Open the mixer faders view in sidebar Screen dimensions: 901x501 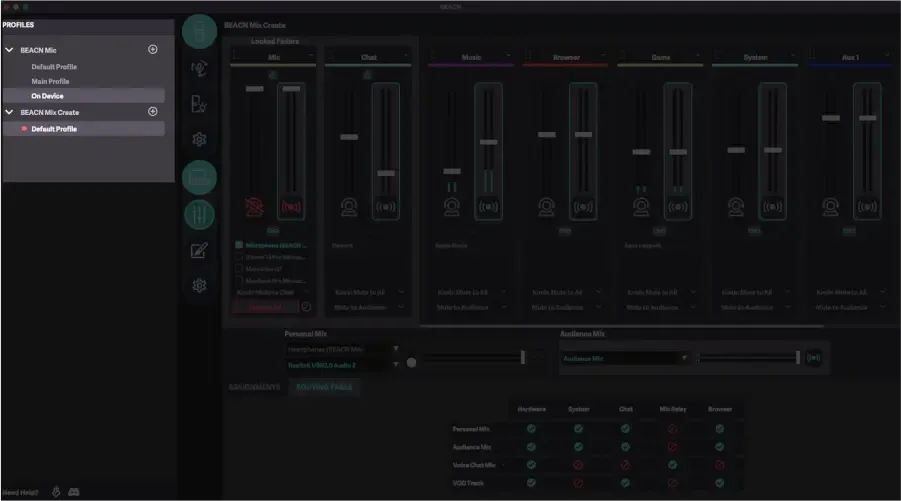[200, 213]
